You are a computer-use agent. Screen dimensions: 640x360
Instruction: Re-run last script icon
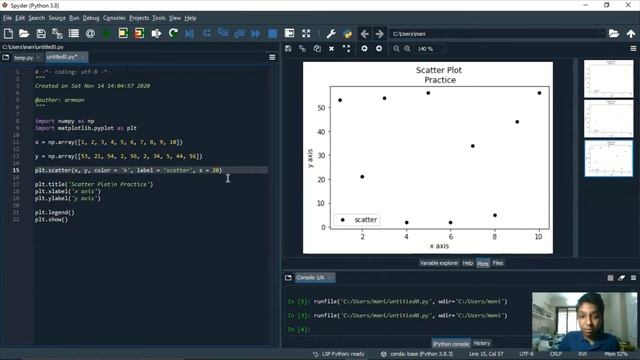(x=173, y=33)
